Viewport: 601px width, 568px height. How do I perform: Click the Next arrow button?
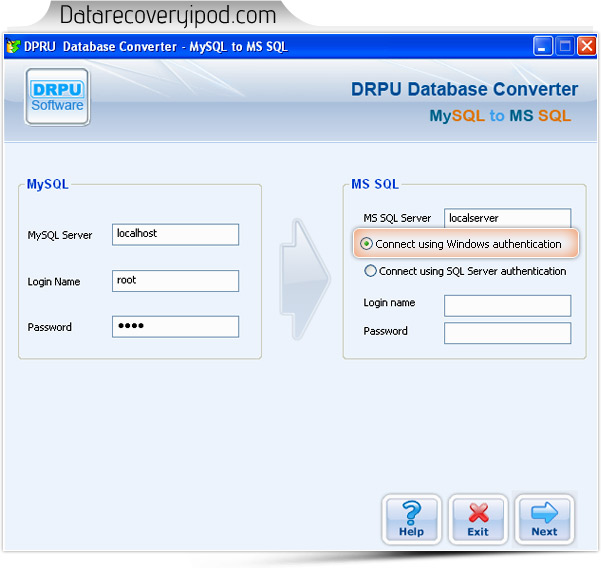point(544,519)
